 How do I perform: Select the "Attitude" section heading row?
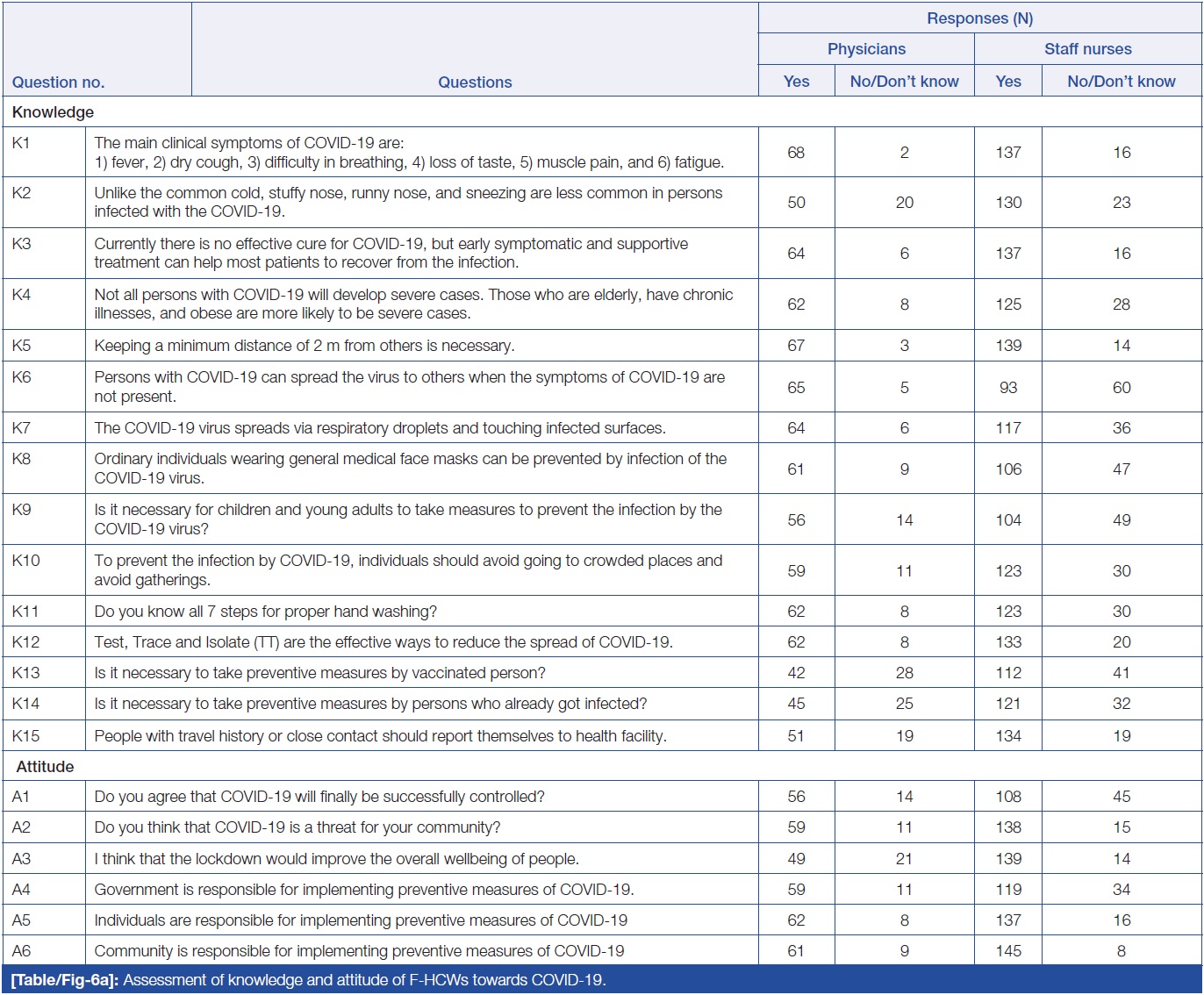click(45, 767)
